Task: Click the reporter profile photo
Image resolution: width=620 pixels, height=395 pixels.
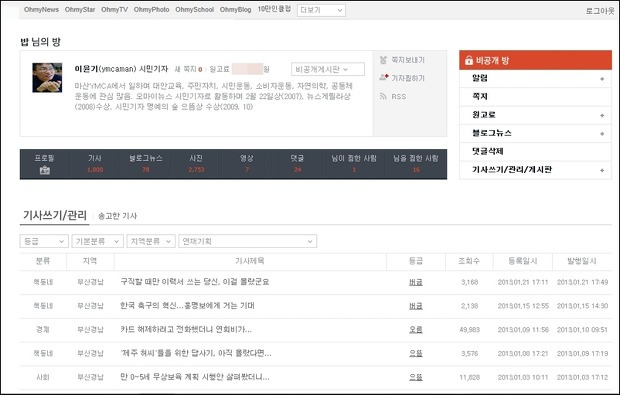Action: point(47,77)
